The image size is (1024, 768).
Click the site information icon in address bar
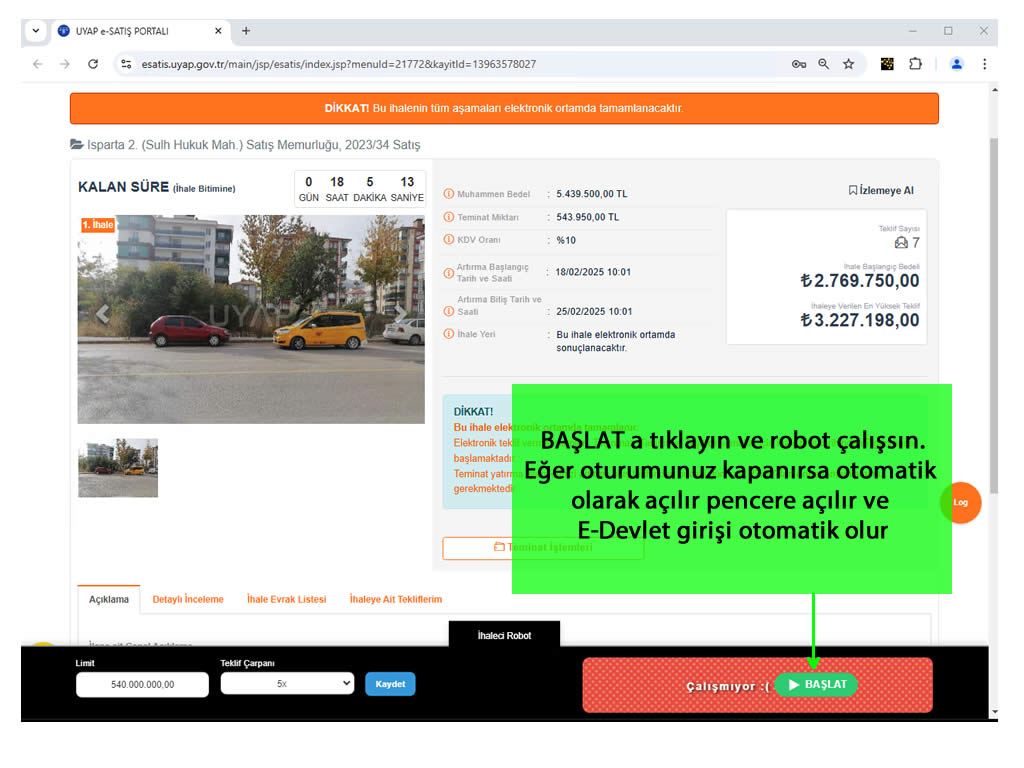click(127, 64)
